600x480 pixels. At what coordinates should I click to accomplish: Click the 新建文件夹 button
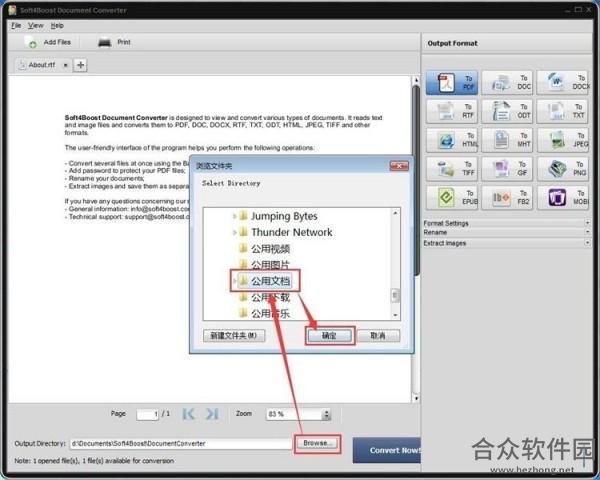(x=234, y=336)
